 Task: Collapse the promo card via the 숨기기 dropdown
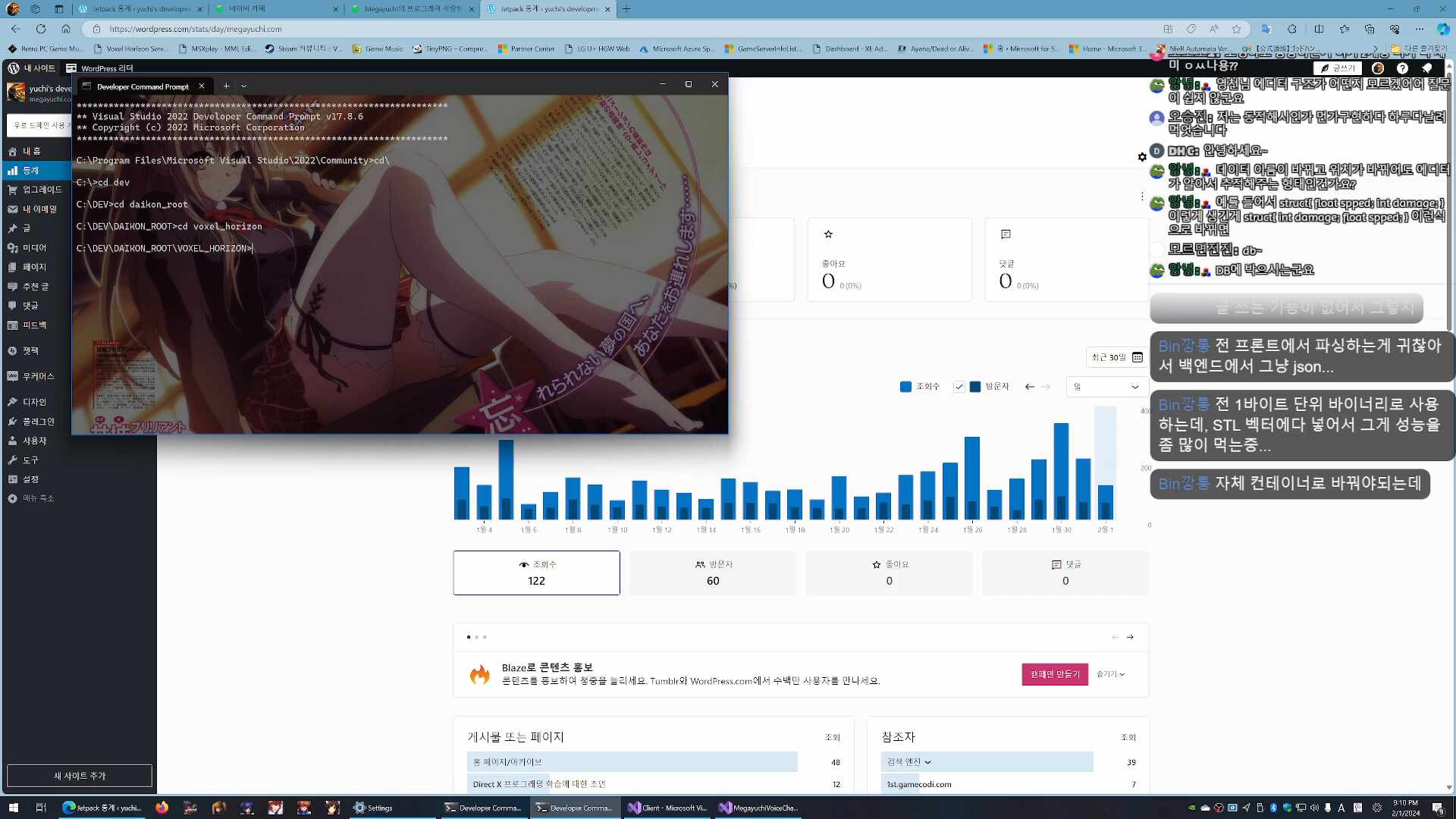[1110, 674]
